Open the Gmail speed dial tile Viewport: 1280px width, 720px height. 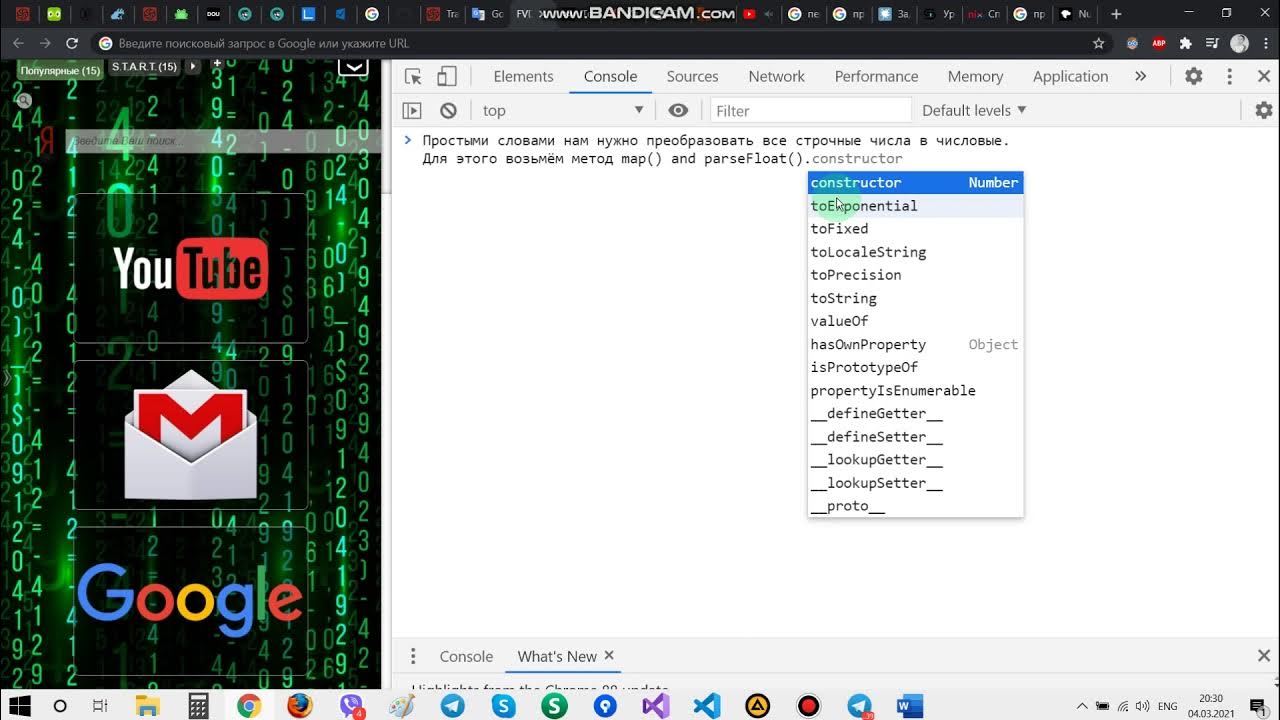pyautogui.click(x=190, y=435)
